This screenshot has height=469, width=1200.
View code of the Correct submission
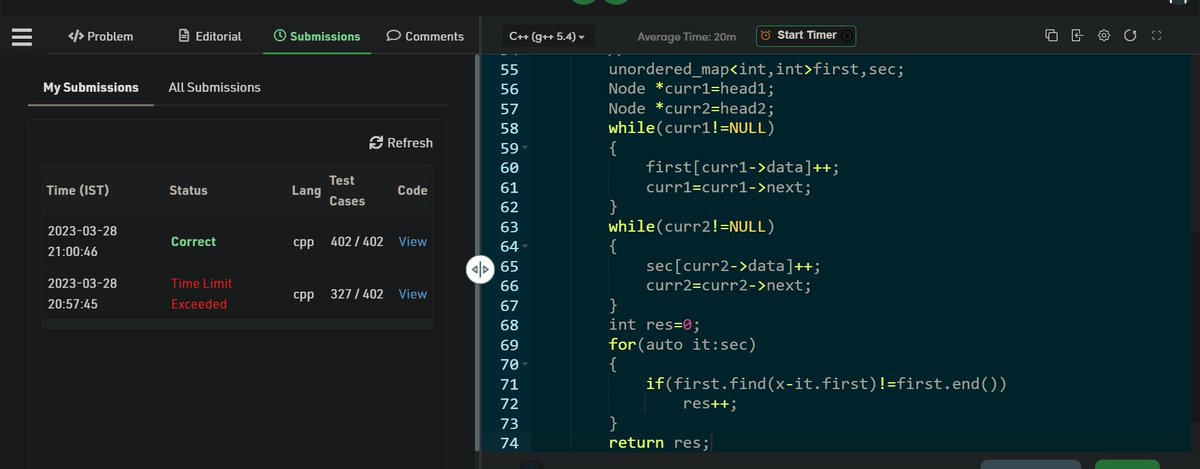click(x=413, y=241)
